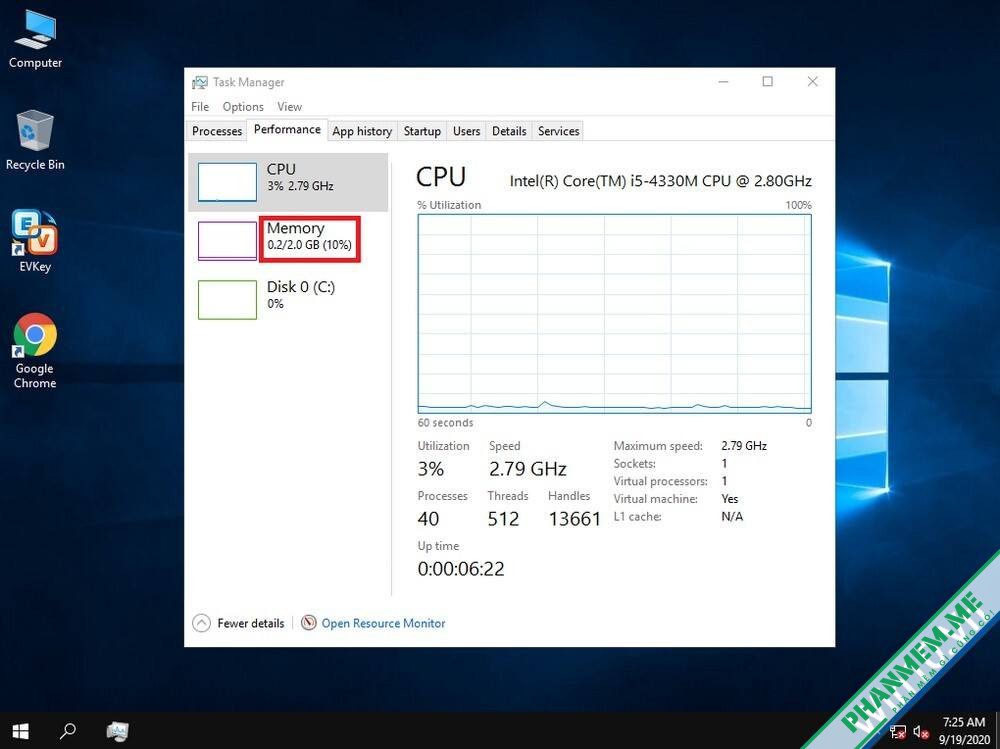Open Resource Monitor link

point(383,623)
